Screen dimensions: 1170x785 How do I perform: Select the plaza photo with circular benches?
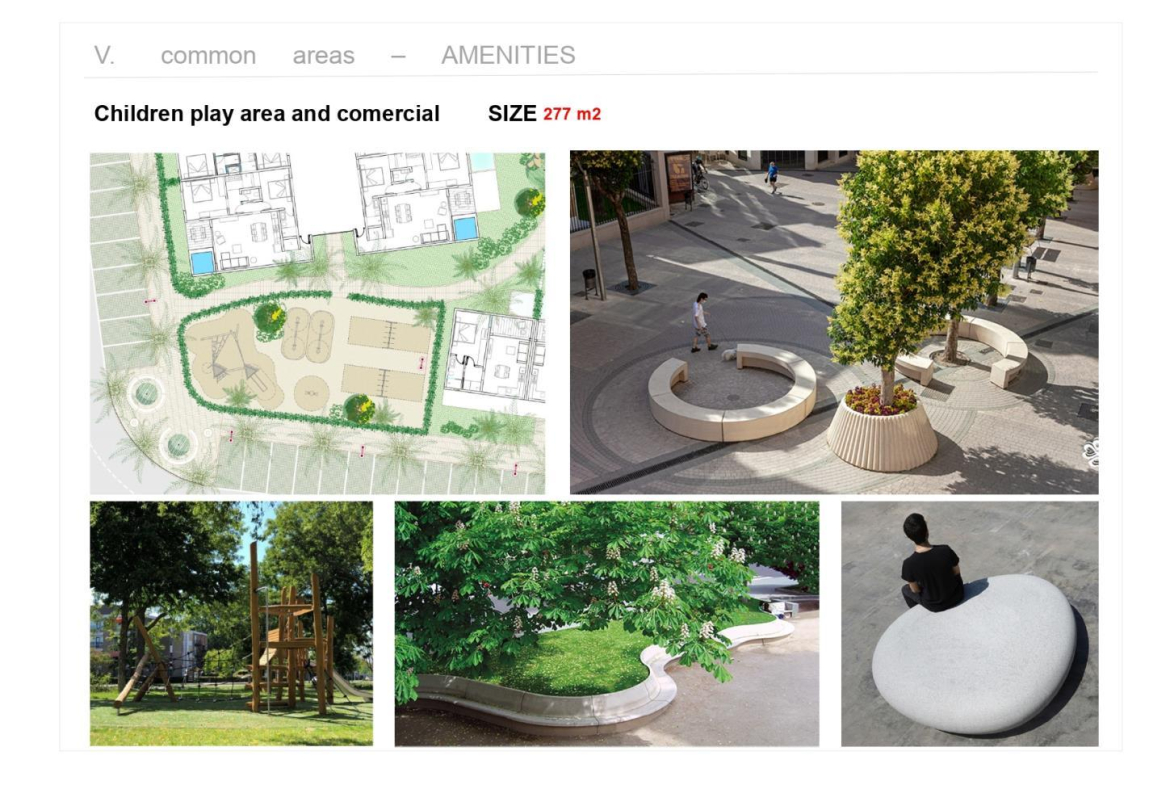pyautogui.click(x=833, y=322)
